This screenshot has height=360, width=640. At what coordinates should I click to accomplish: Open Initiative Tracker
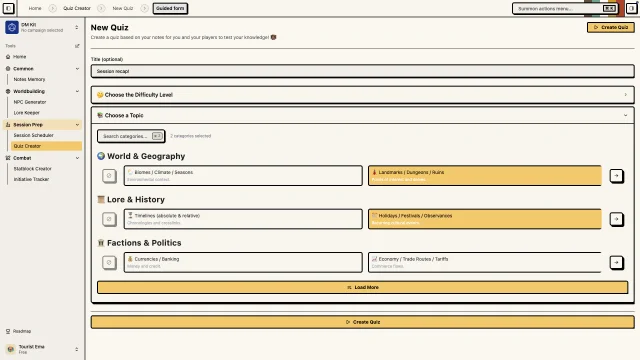point(31,179)
